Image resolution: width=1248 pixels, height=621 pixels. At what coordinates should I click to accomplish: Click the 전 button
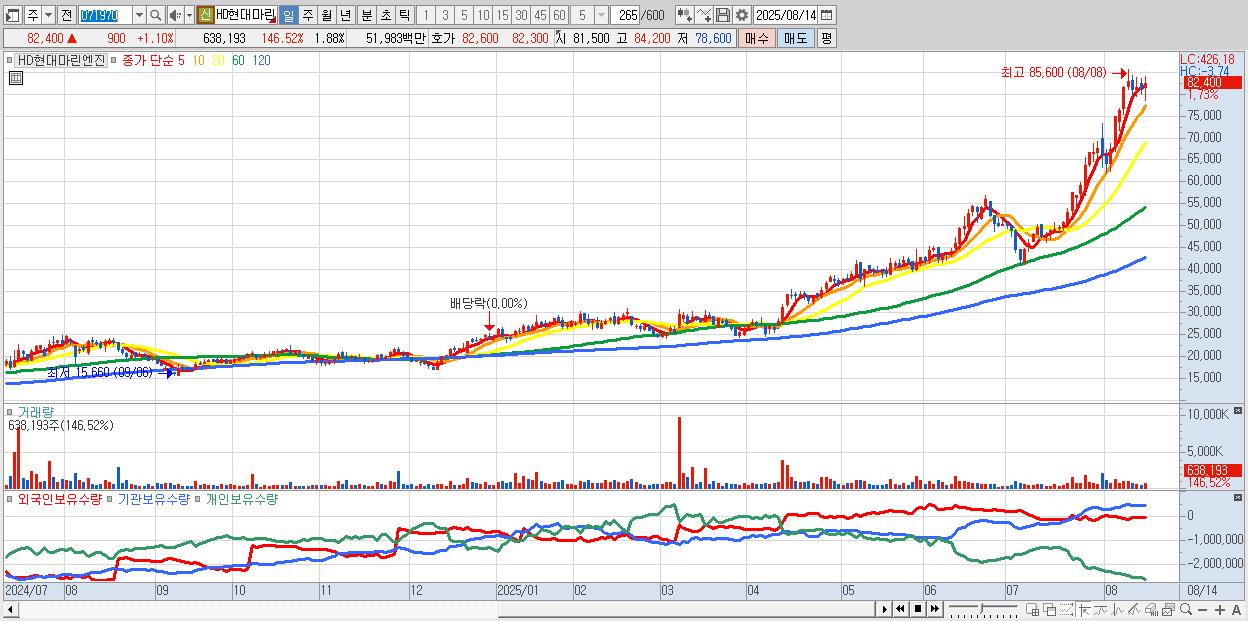coord(66,15)
